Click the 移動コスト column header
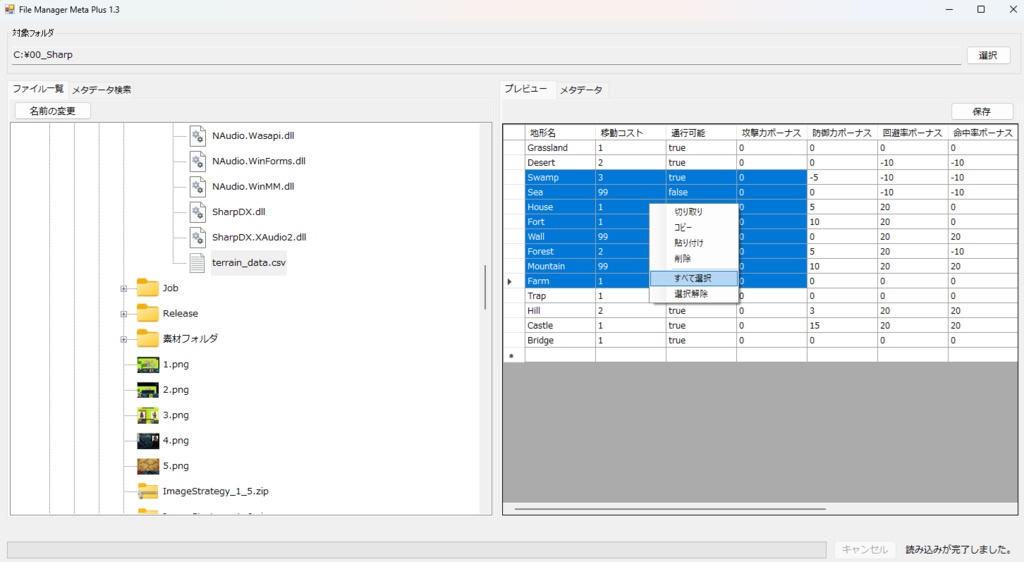This screenshot has height=562, width=1024. [630, 133]
